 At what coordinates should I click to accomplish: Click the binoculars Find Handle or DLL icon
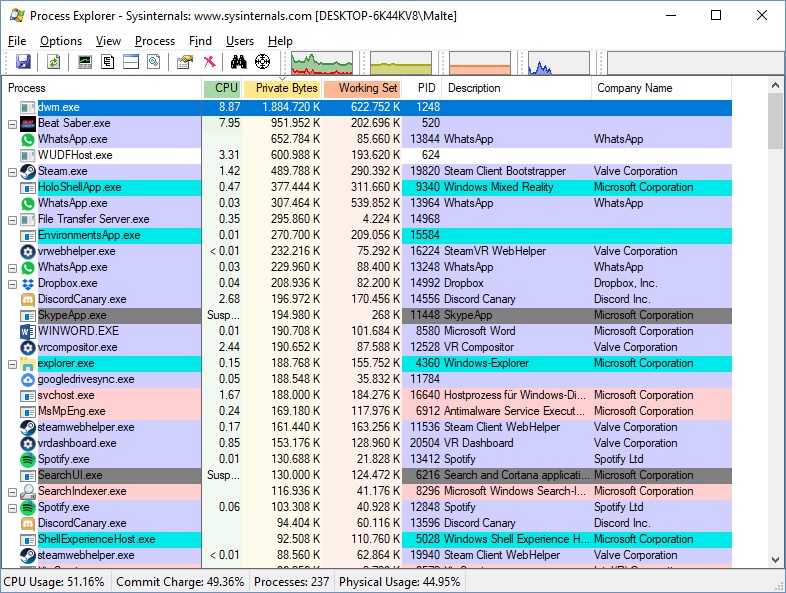[x=239, y=62]
